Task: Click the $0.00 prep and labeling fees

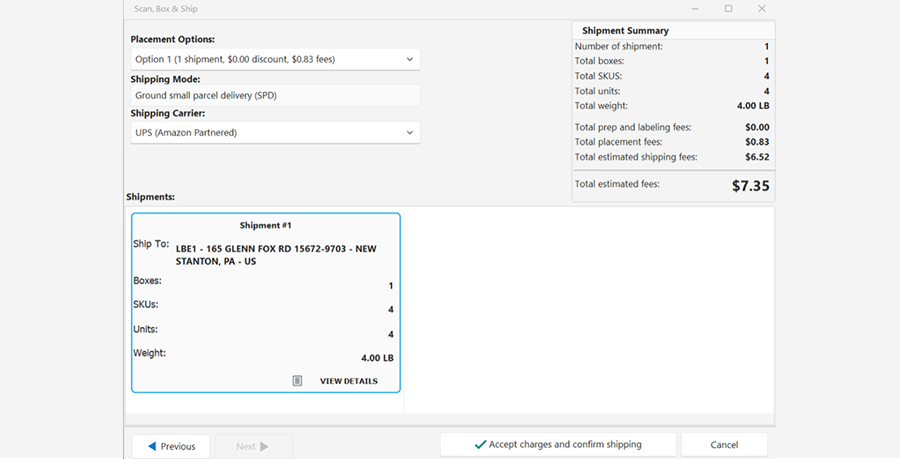Action: (757, 127)
